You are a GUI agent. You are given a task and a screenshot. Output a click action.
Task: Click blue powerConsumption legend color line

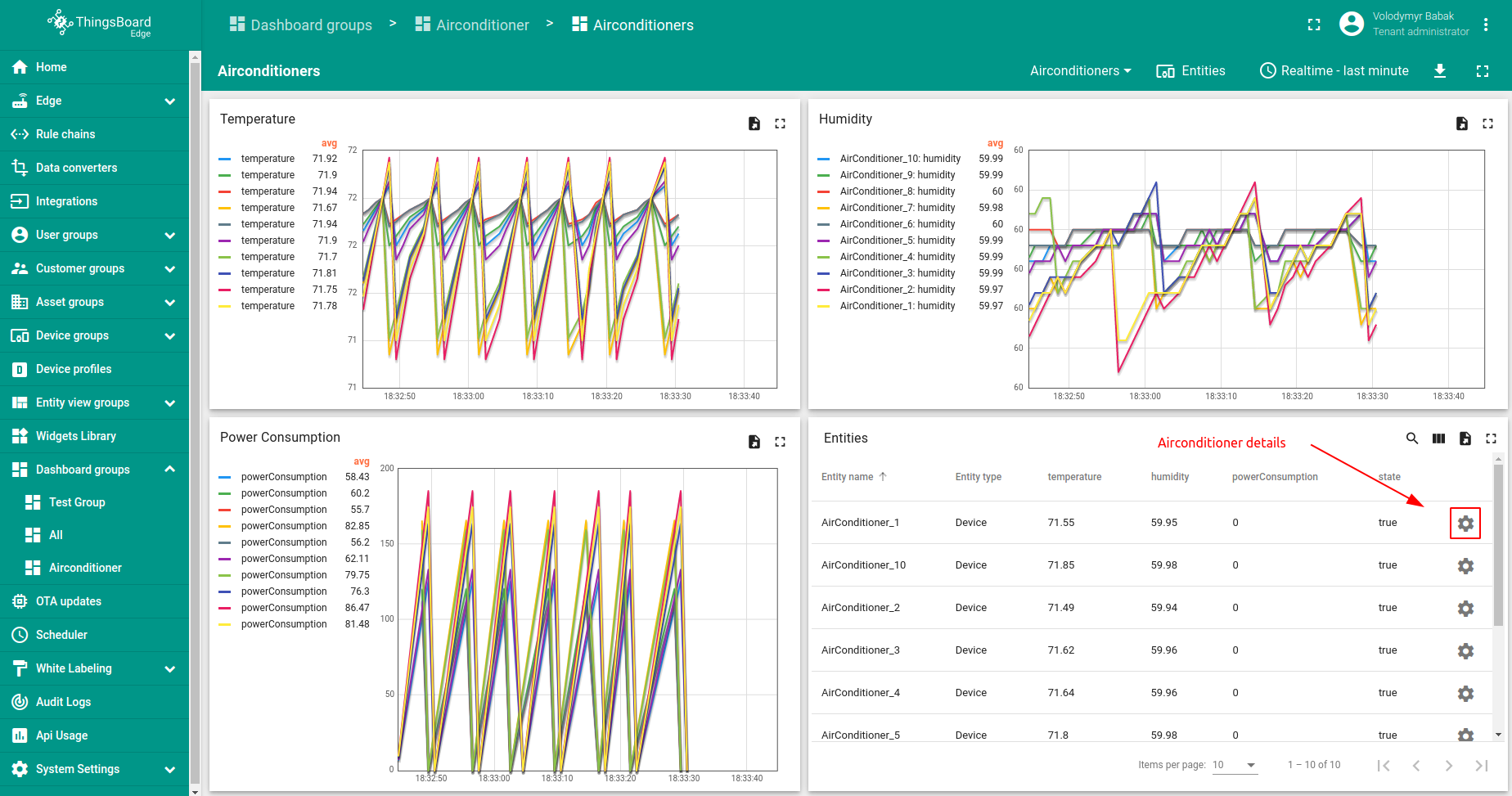(x=225, y=477)
